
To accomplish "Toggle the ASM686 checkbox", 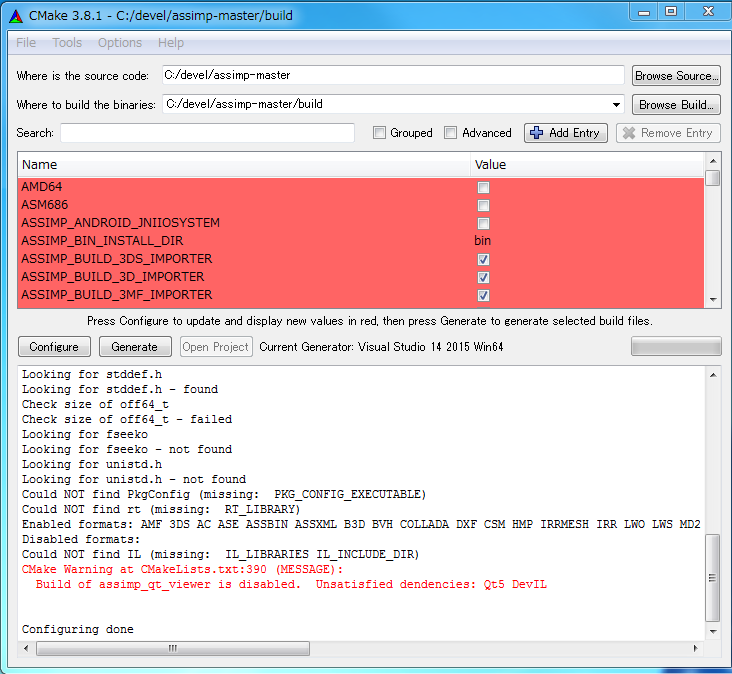I will [x=483, y=205].
